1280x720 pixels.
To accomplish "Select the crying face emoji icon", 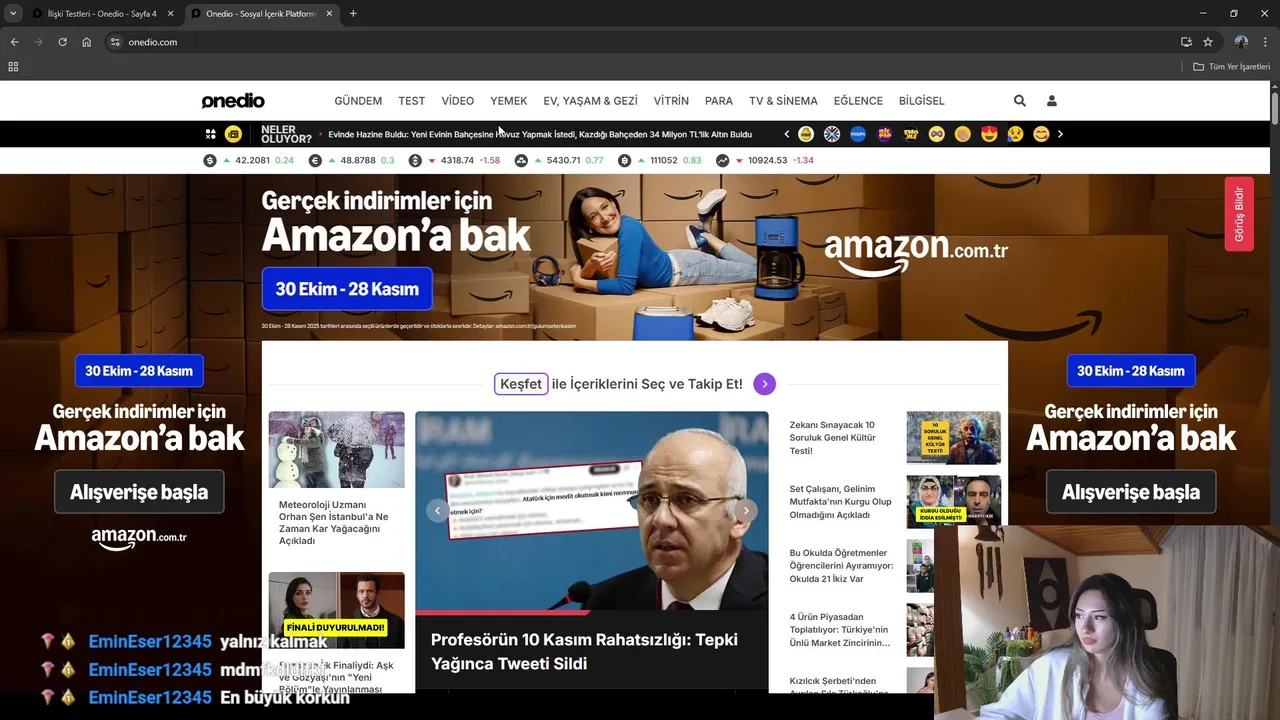I will pyautogui.click(x=1015, y=134).
